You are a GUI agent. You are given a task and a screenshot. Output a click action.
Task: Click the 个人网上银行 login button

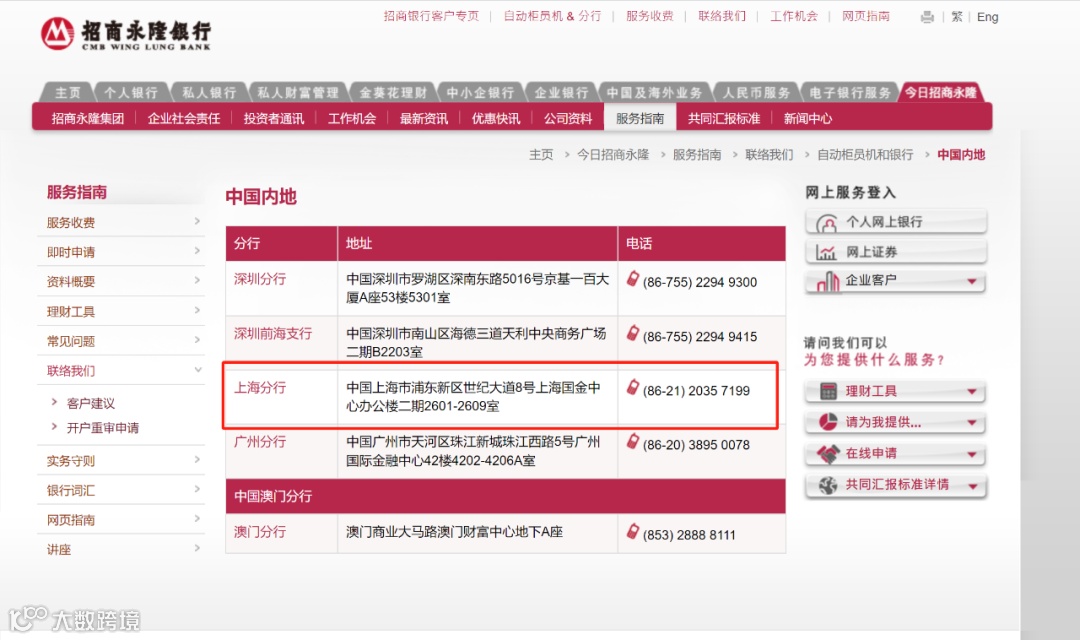pos(895,223)
